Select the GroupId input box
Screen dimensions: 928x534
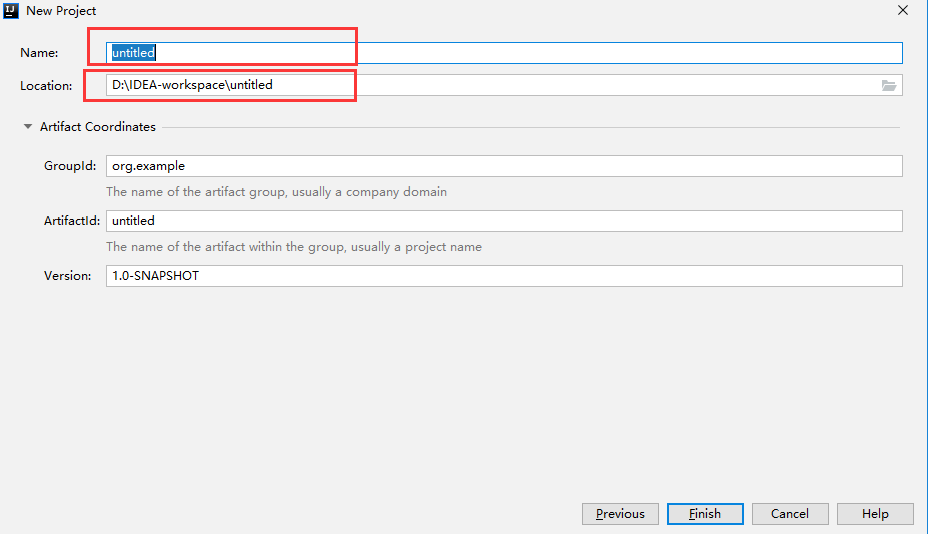pyautogui.click(x=504, y=166)
